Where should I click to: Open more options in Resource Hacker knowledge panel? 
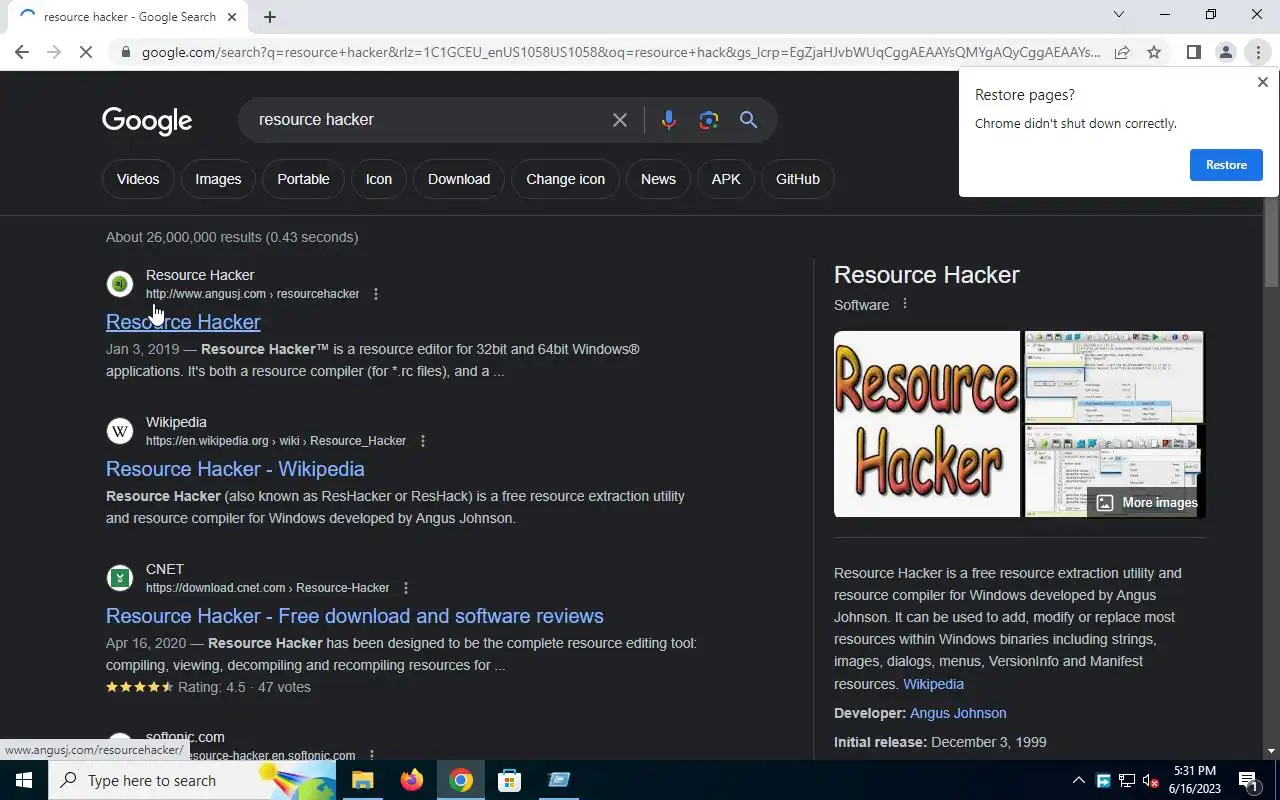click(x=905, y=304)
